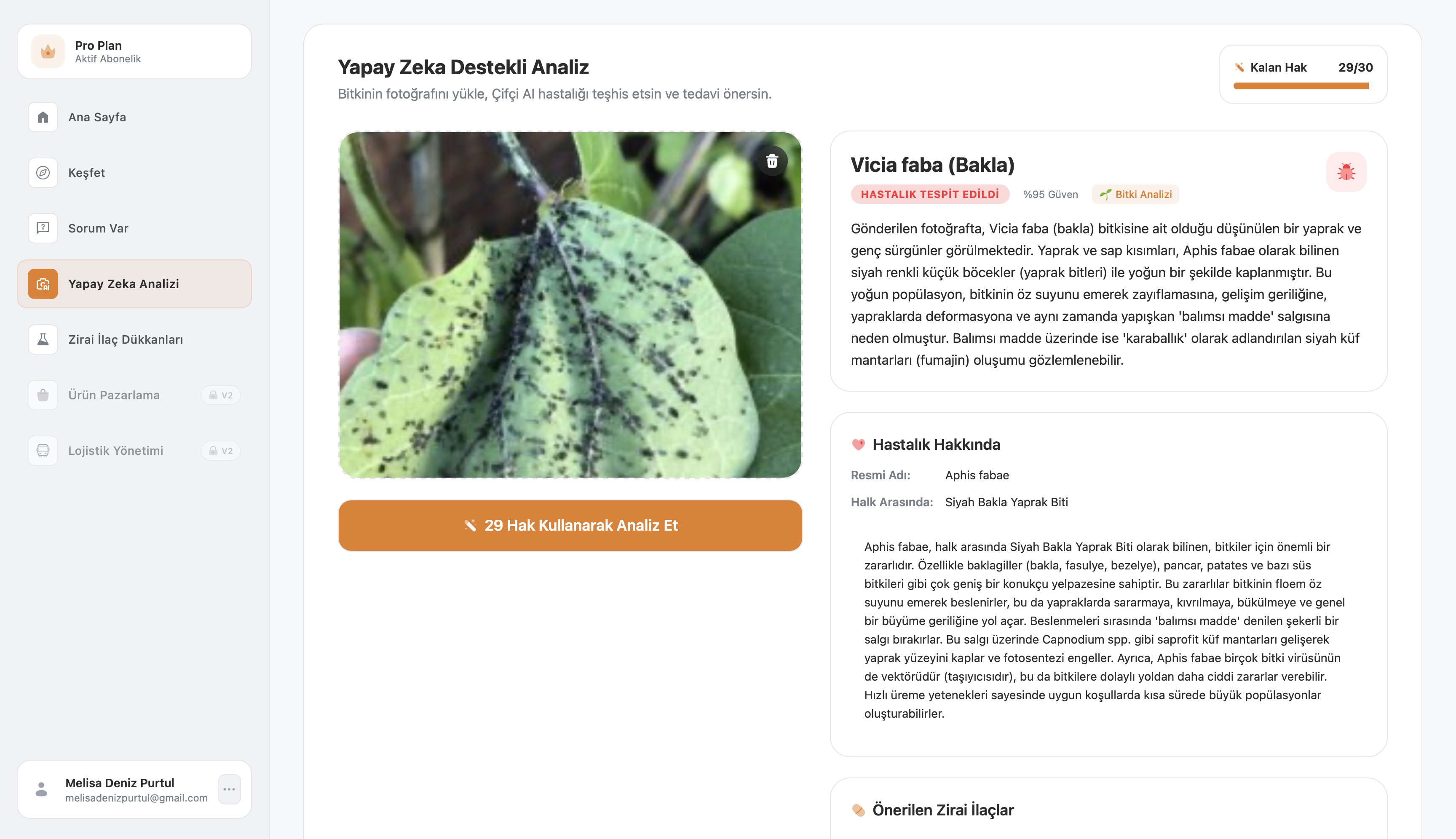Viewport: 1456px width, 839px height.
Task: Click the Hastalık Tespit Edildi badge
Action: click(x=929, y=195)
